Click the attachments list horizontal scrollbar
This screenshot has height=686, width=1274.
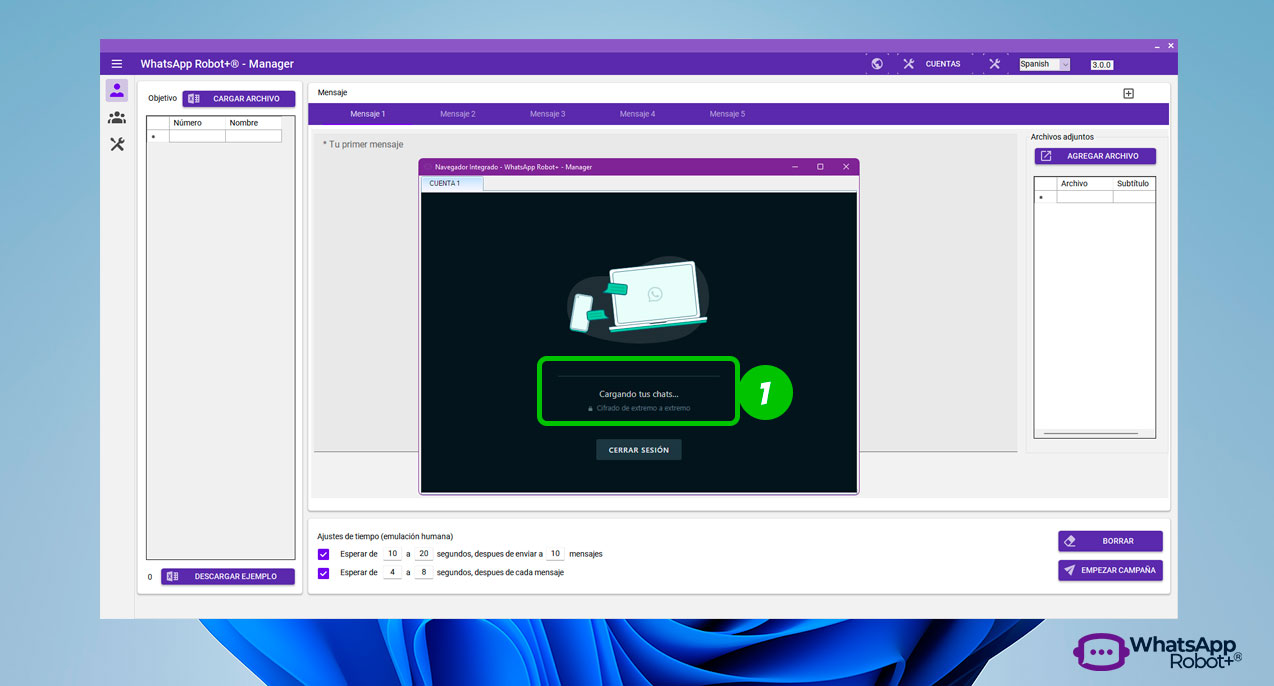(x=1091, y=434)
